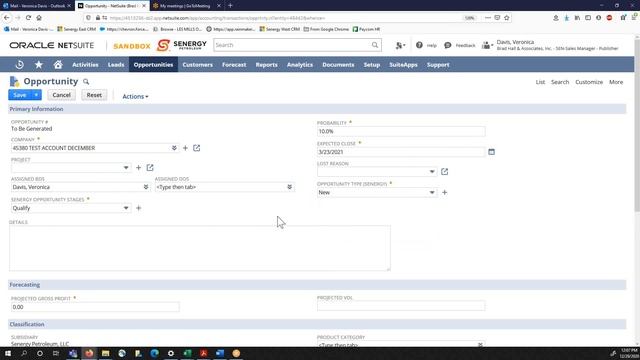Open the Search link at top right

(x=560, y=82)
